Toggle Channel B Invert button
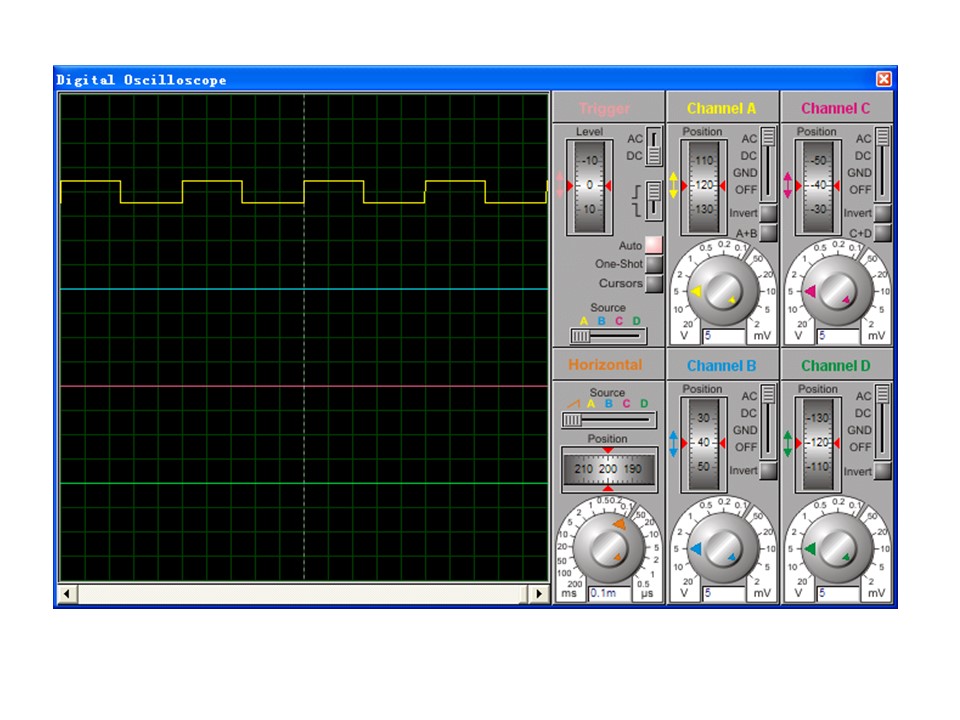The width and height of the screenshot is (960, 720). click(x=768, y=471)
